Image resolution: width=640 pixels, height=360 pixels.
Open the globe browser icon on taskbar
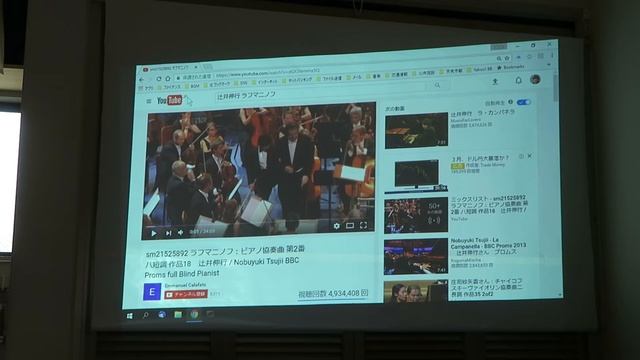(x=162, y=315)
